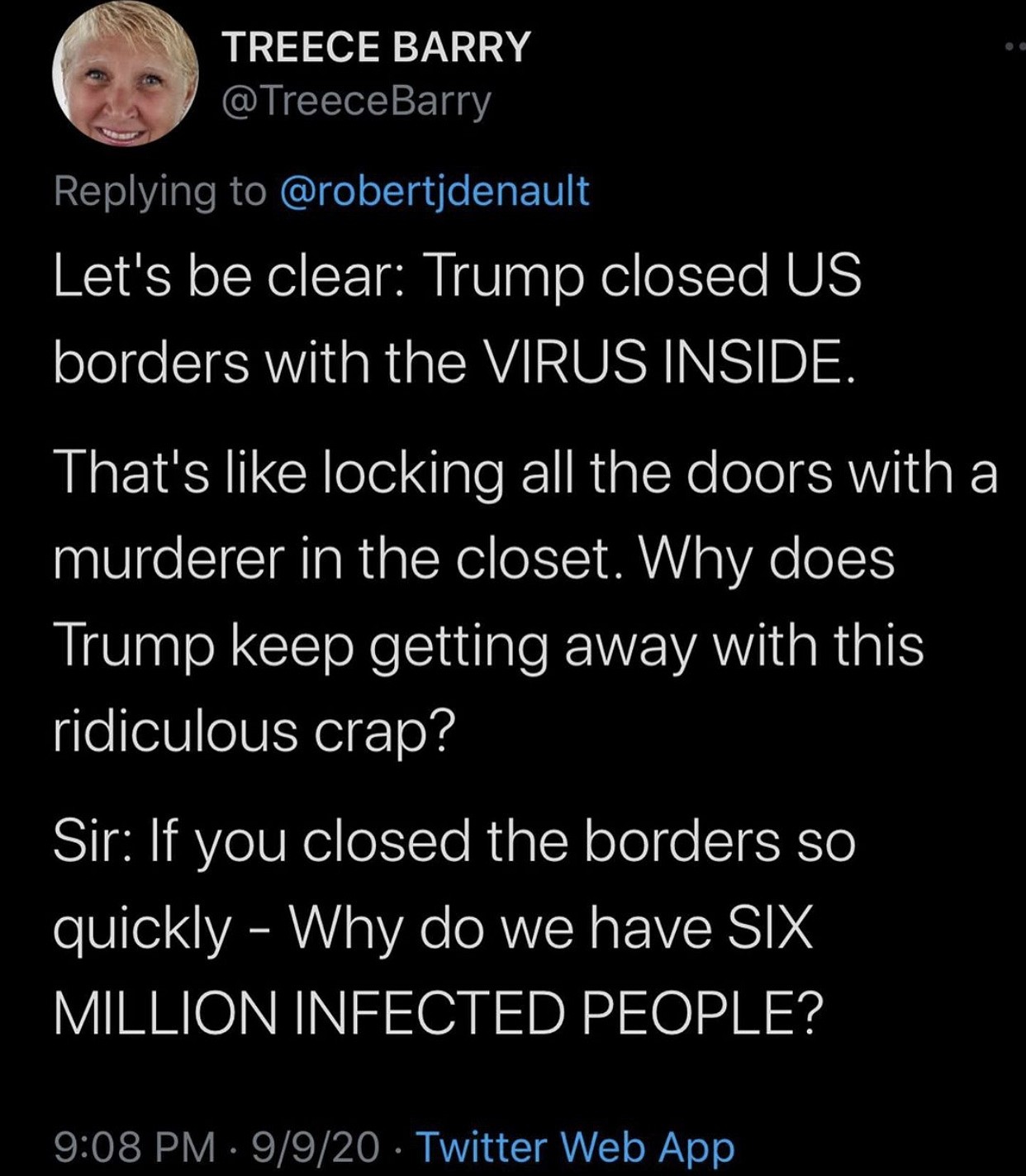Click the words "MILLION INFECTED PEOPLE?"

tap(439, 1012)
